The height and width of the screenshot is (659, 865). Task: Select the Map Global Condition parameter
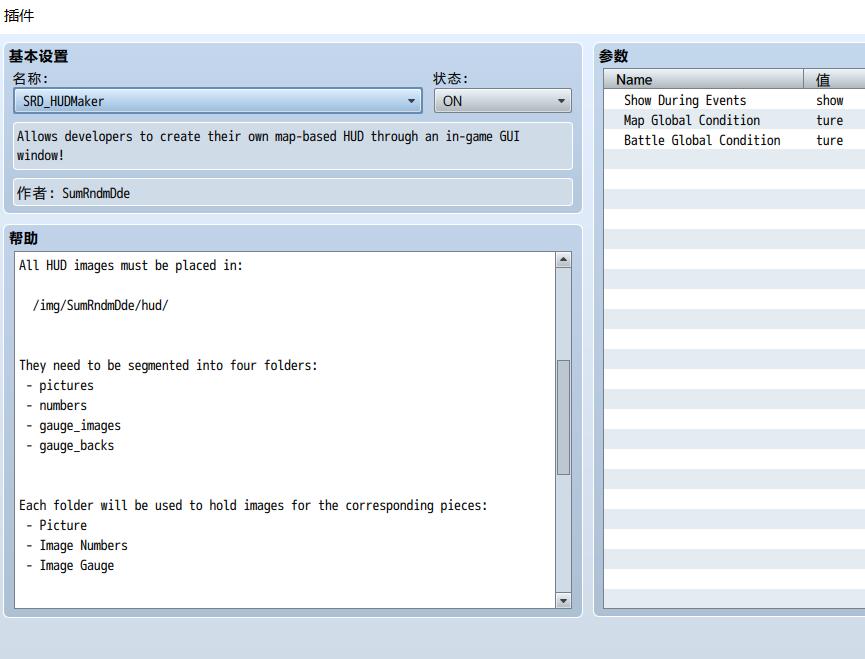tap(692, 120)
